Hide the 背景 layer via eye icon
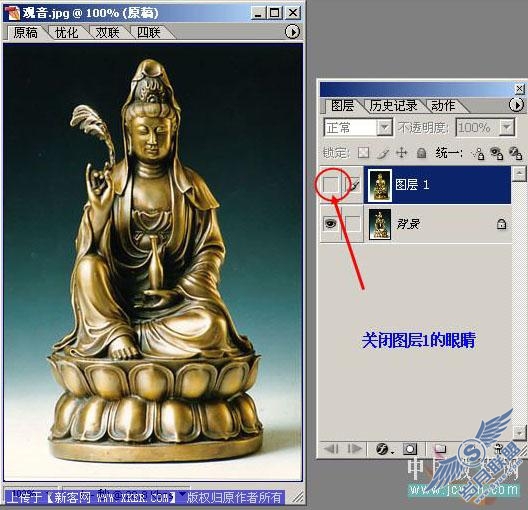The width and height of the screenshot is (528, 510). click(330, 224)
